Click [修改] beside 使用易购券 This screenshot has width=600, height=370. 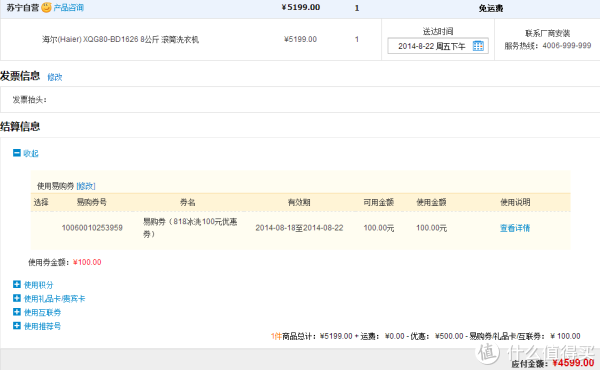86,186
